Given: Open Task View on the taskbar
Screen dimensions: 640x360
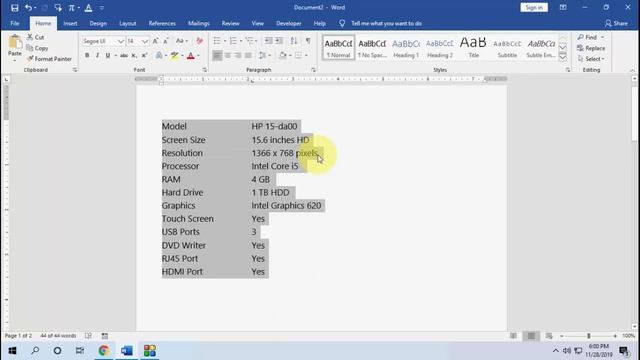Looking at the screenshot, I should [80, 351].
